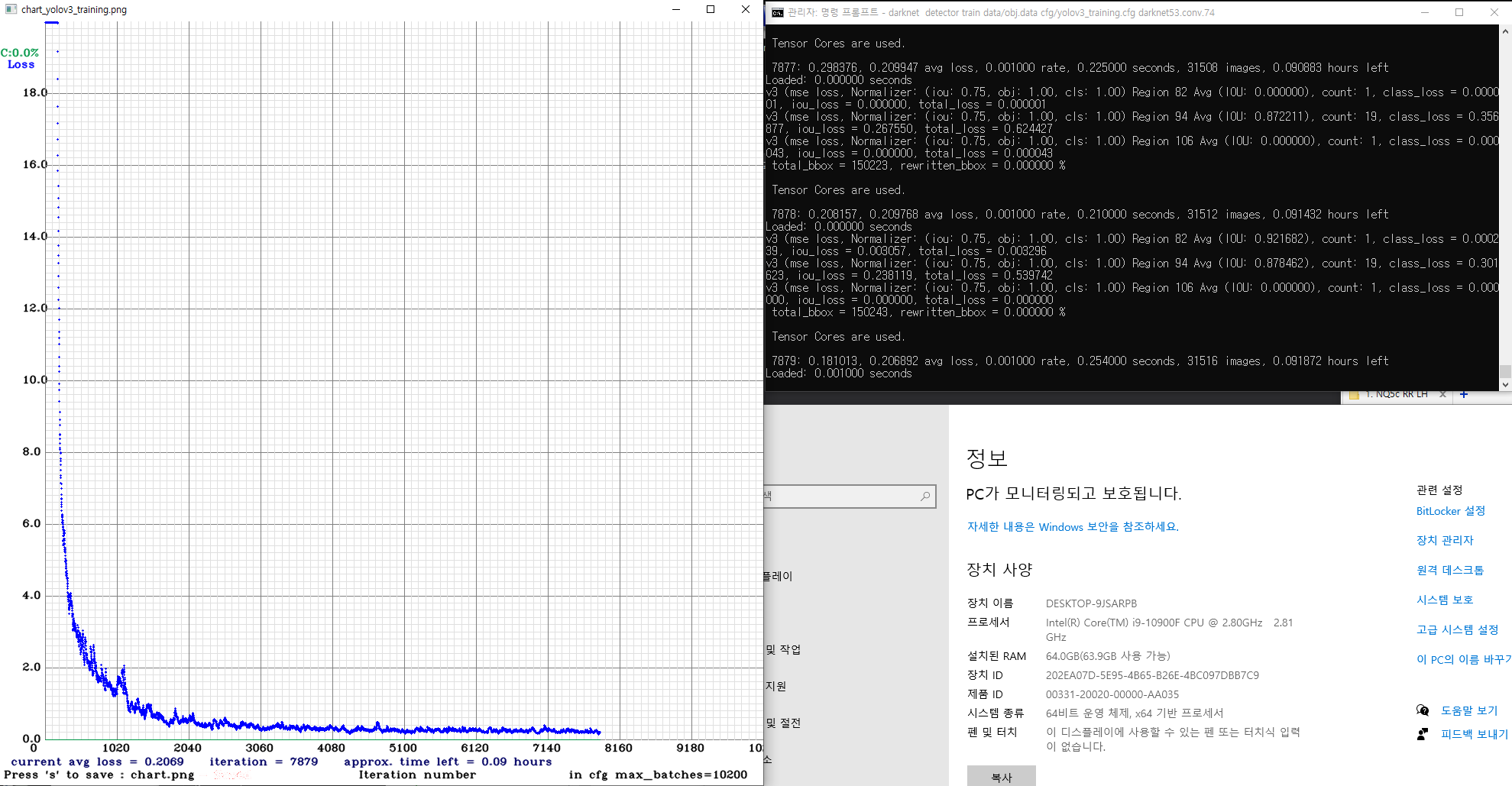Minimize the chart_yolov3_training.png window
1512x786 pixels.
coord(676,9)
